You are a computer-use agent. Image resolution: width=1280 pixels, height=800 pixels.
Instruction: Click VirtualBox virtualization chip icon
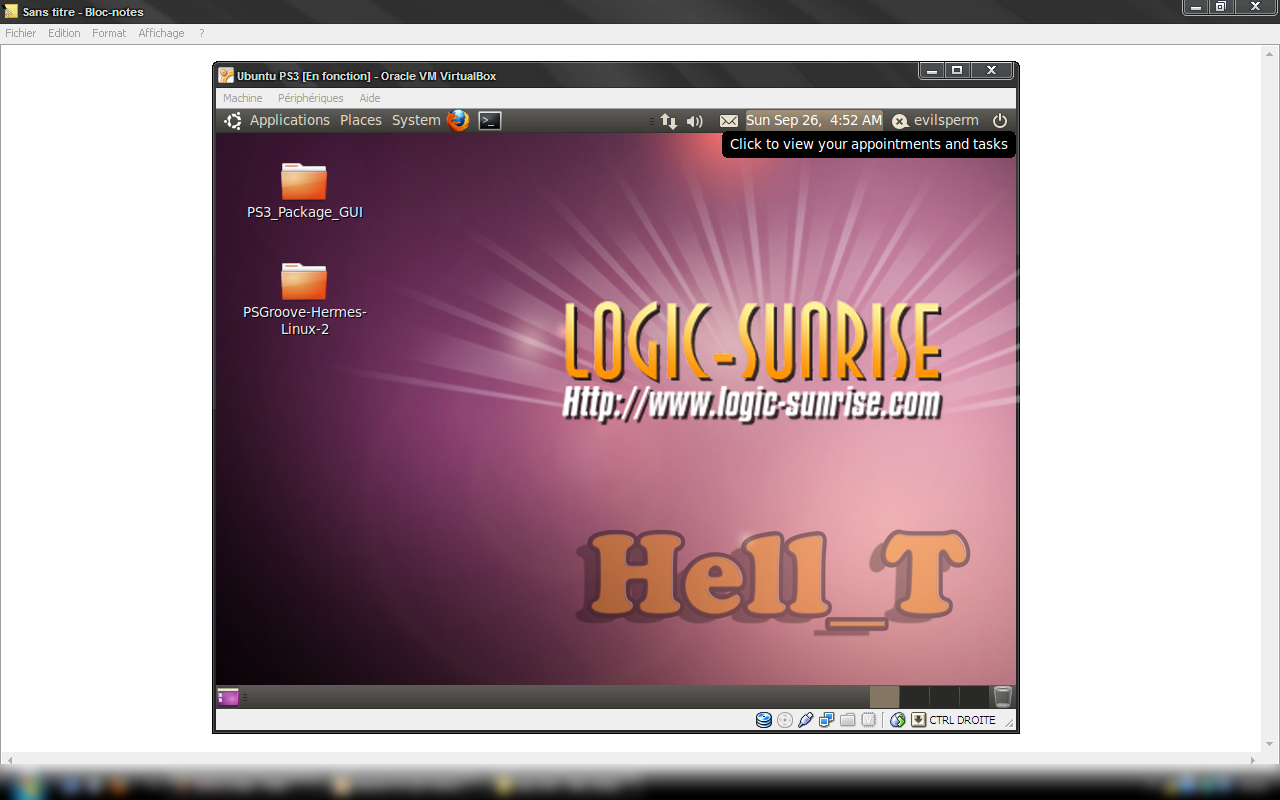click(x=869, y=720)
